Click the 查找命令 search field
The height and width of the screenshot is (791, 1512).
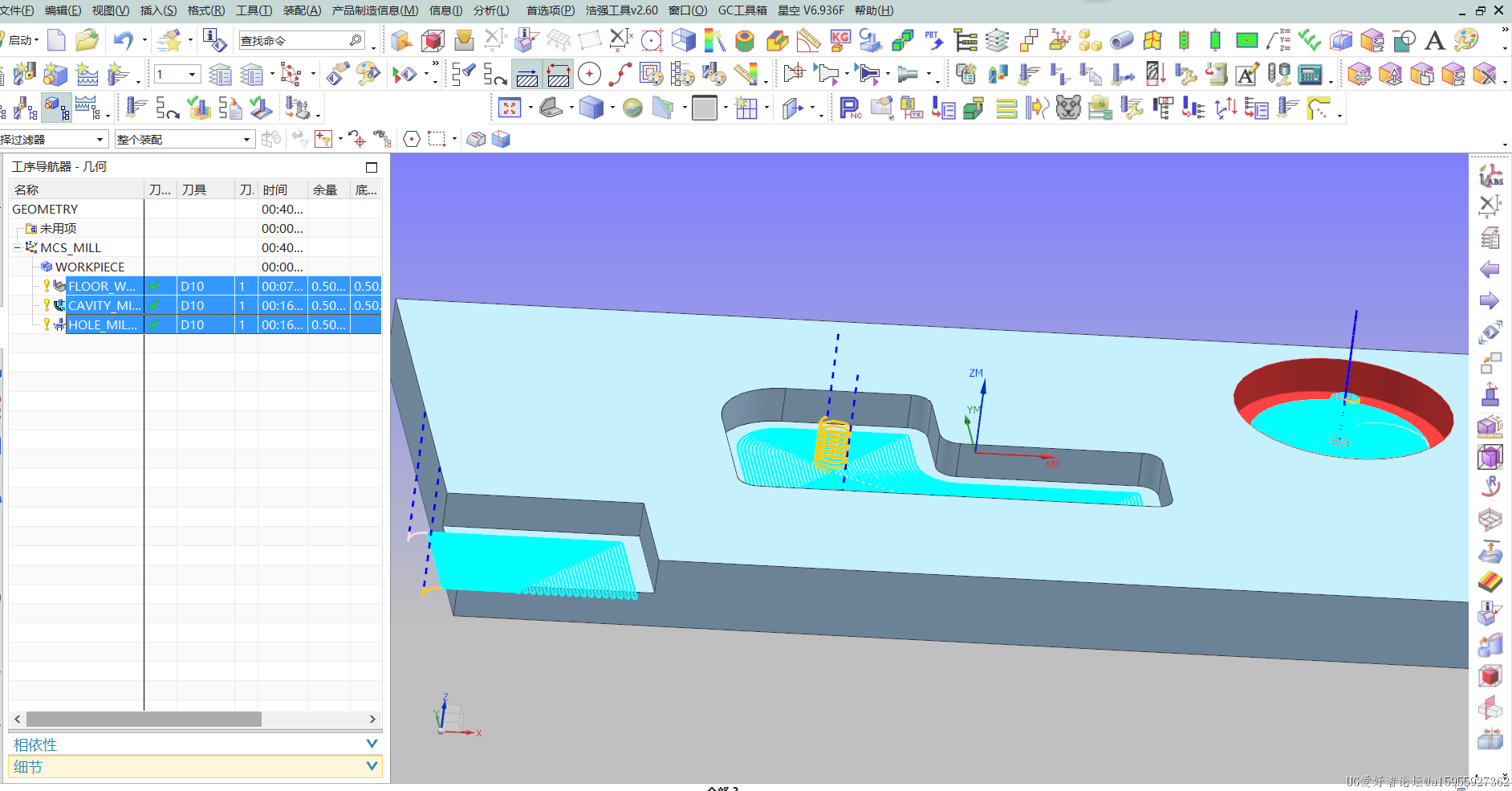(x=303, y=40)
